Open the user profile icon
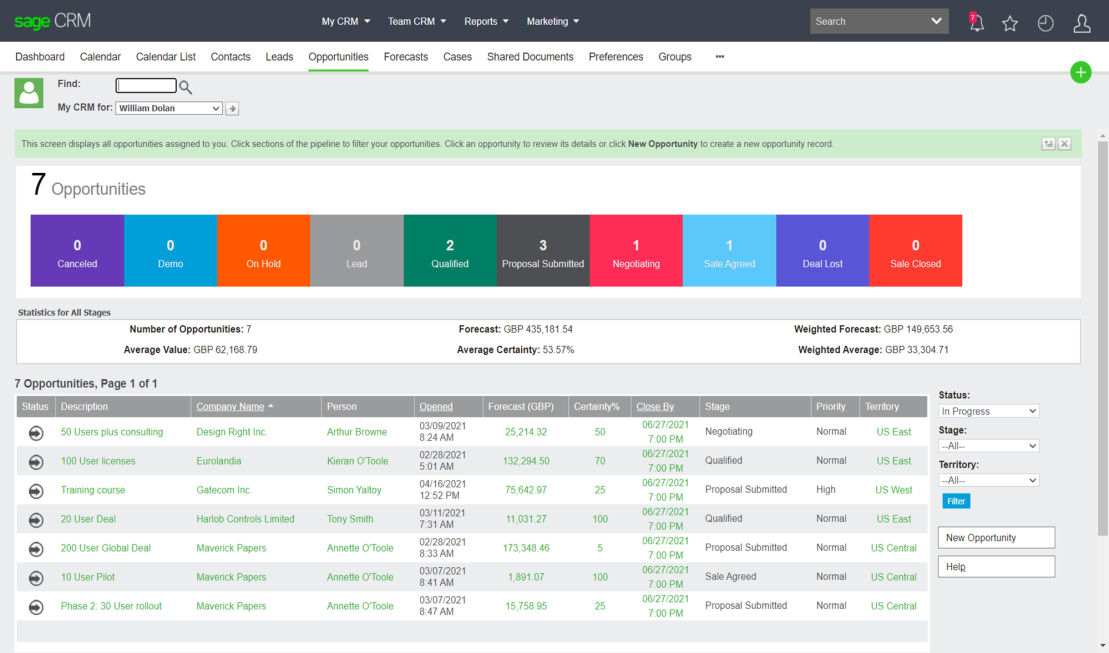Viewport: 1109px width, 653px height. point(1081,23)
